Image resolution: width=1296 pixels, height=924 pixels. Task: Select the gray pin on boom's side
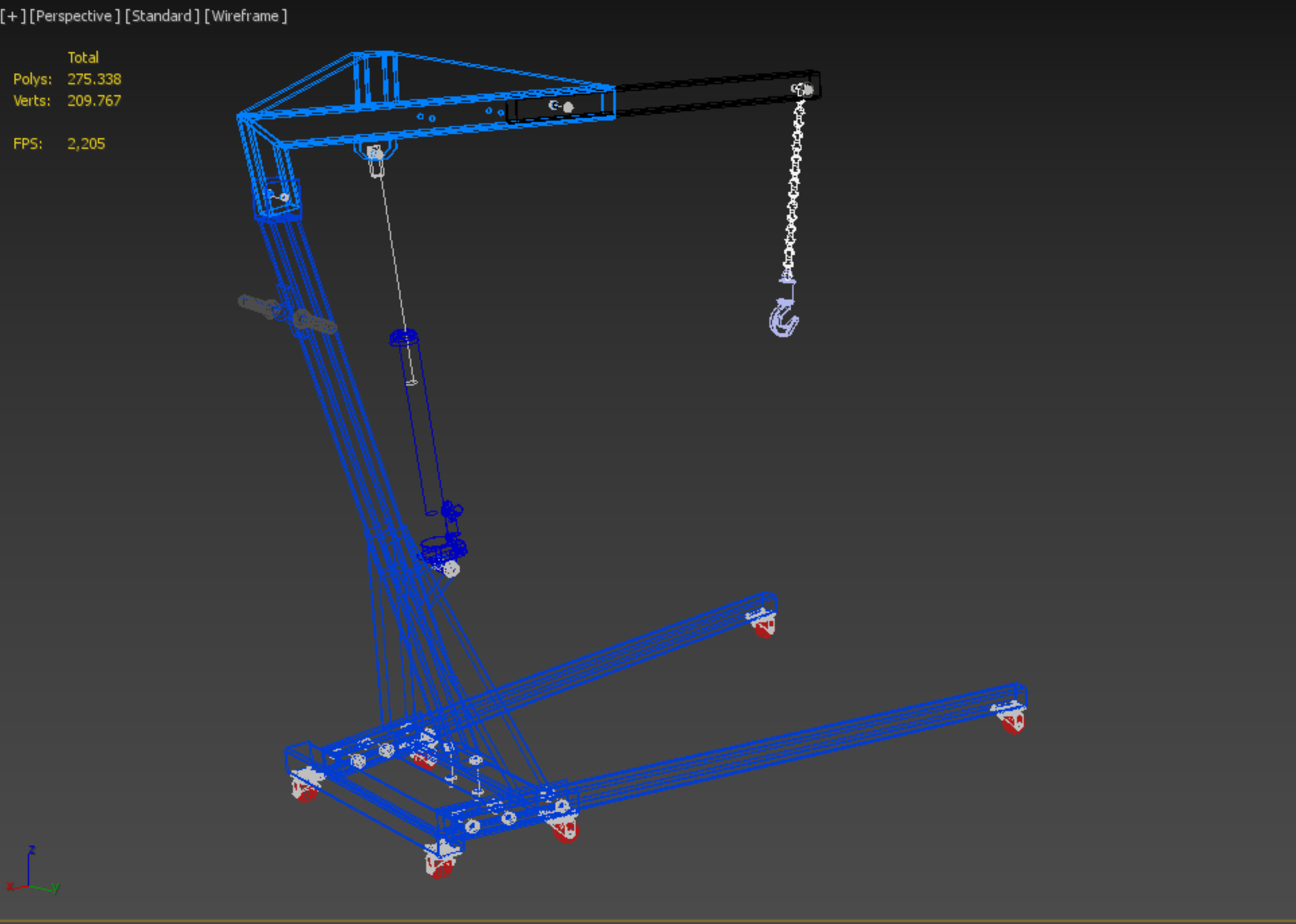[x=567, y=106]
